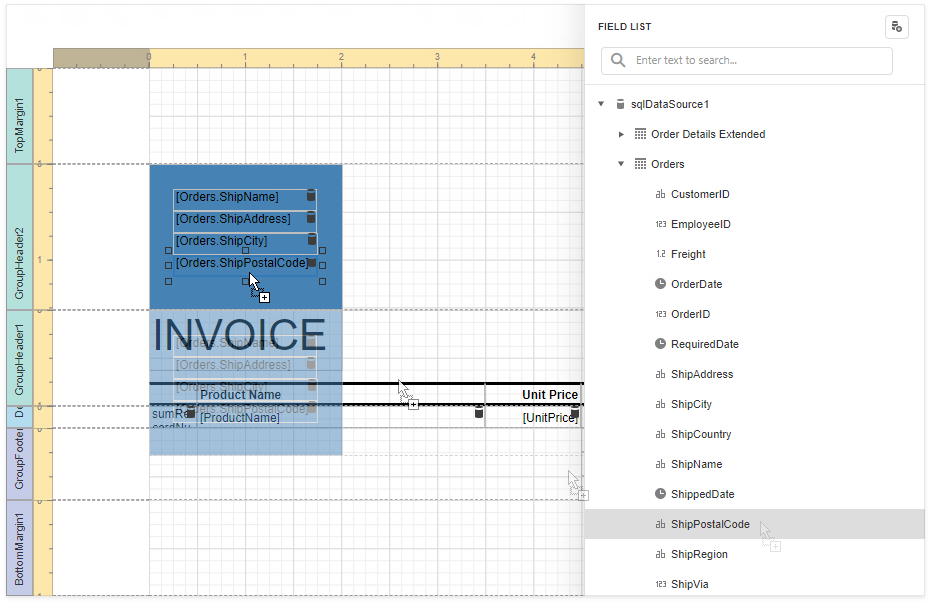Click the 1.2 decimal icon next to Freight
Viewport: 931px width, 604px height.
[x=660, y=254]
